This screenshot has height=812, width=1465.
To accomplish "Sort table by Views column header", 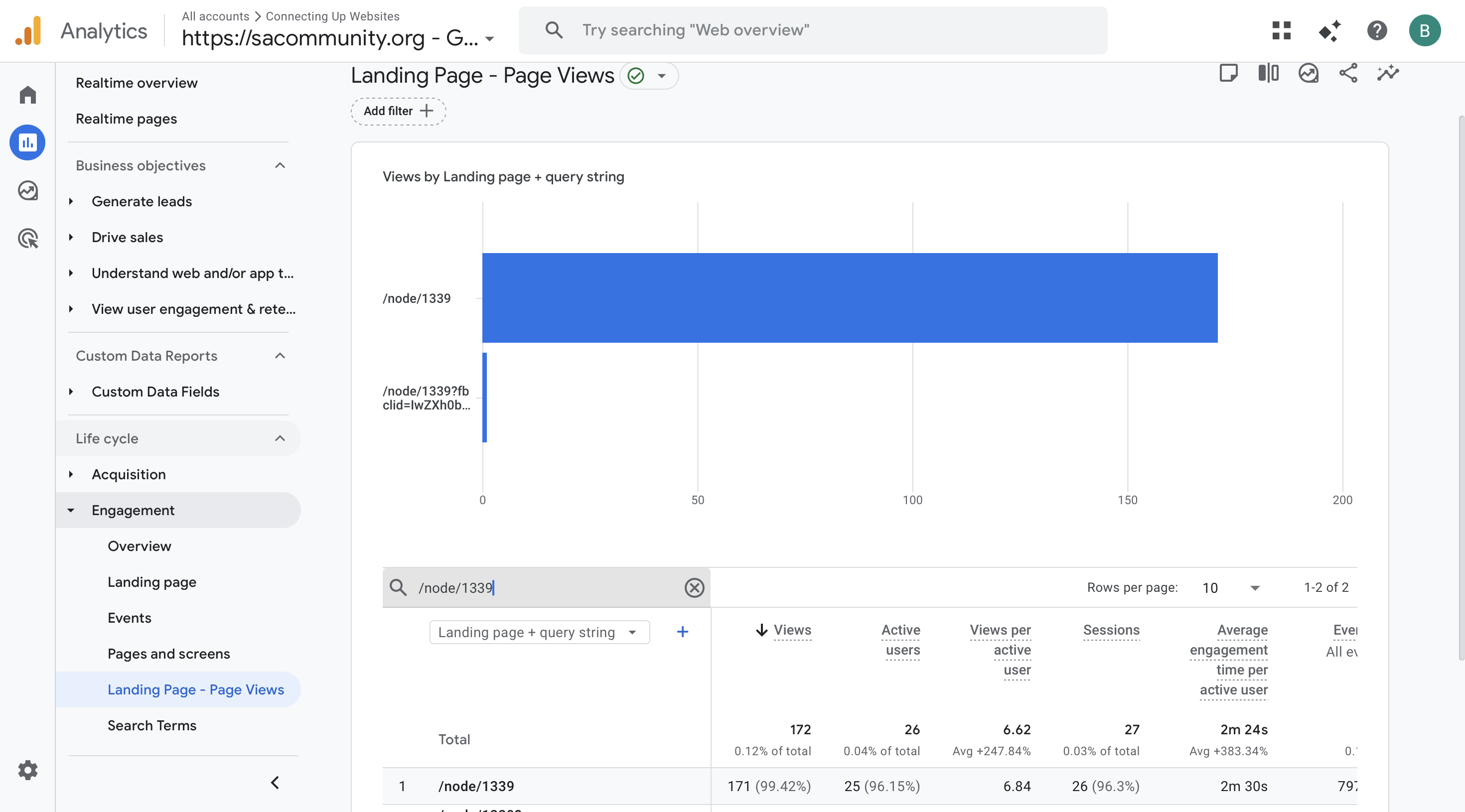I will coord(792,630).
